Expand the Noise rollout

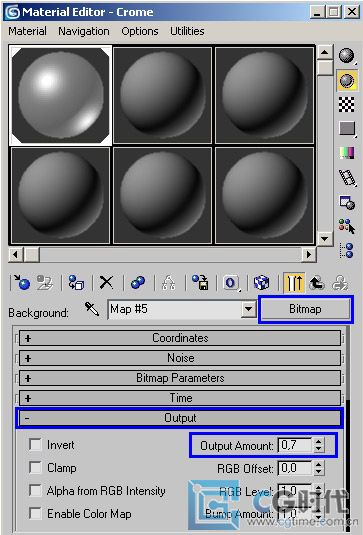pos(180,358)
